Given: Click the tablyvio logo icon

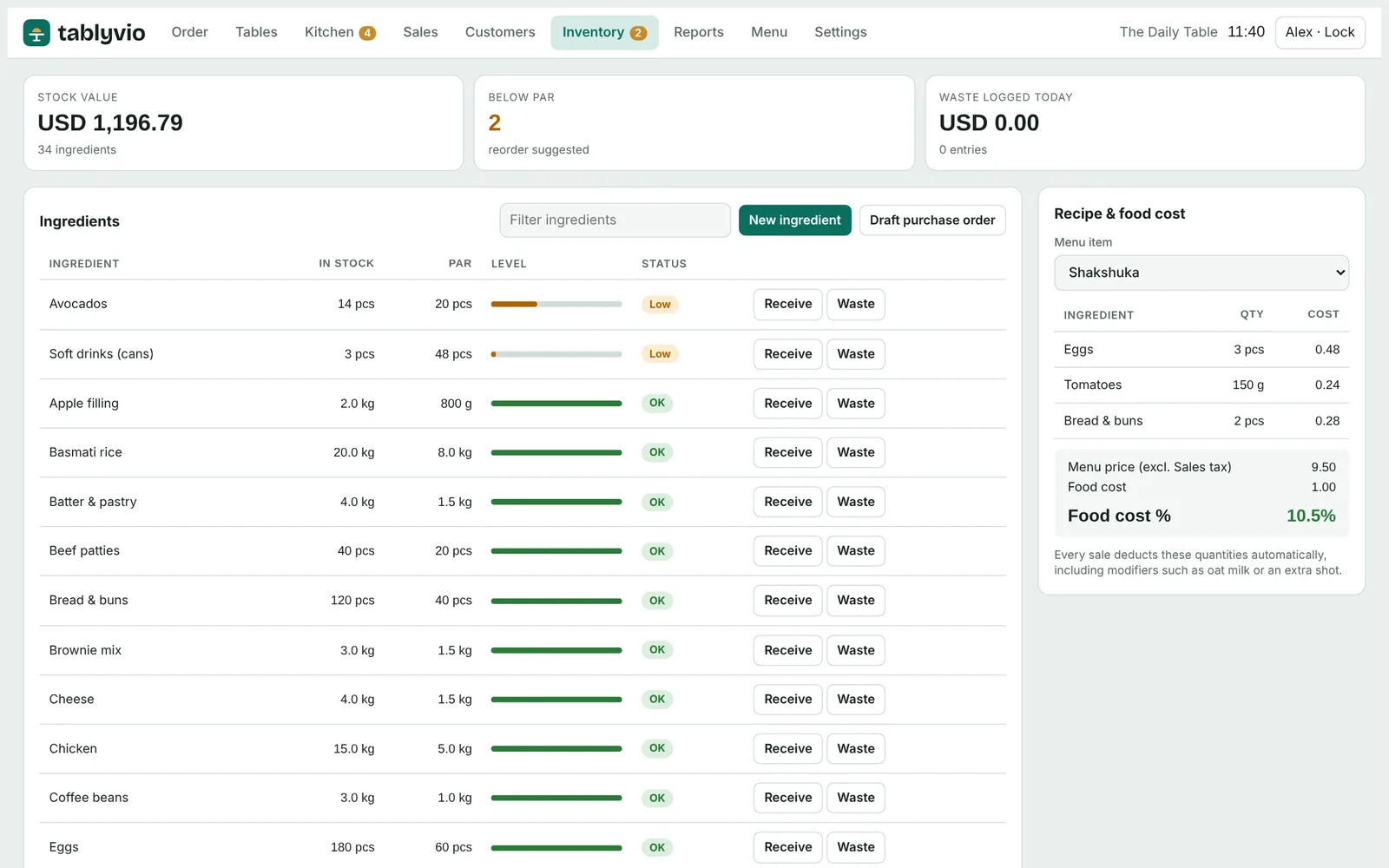Looking at the screenshot, I should (36, 33).
